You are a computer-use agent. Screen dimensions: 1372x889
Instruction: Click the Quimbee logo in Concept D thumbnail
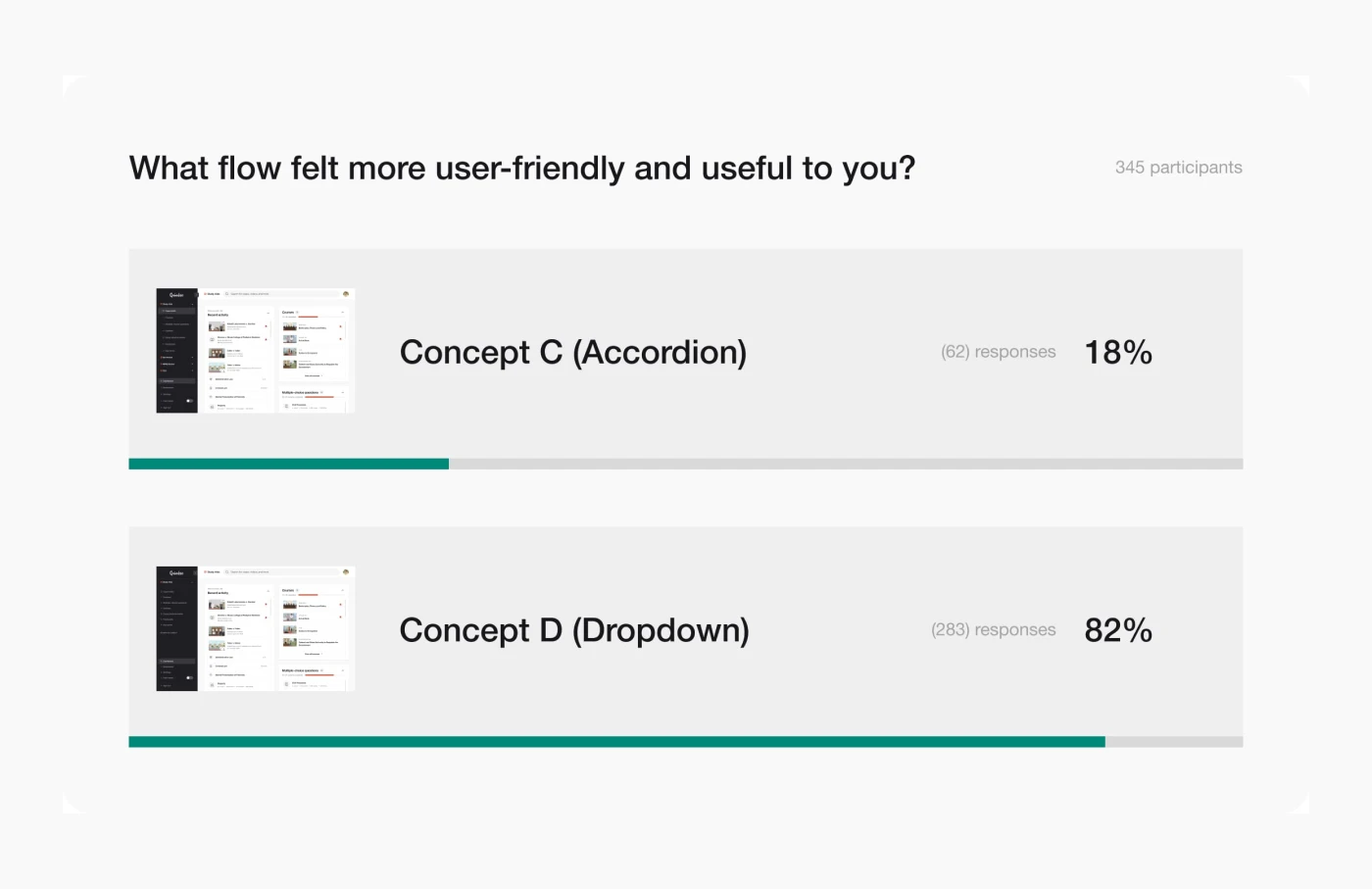coord(176,573)
